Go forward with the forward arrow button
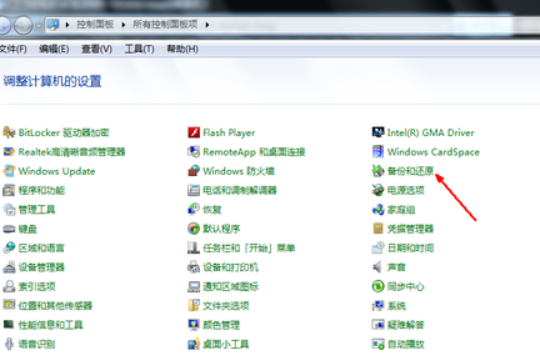This screenshot has height=361, width=540. pos(23,25)
